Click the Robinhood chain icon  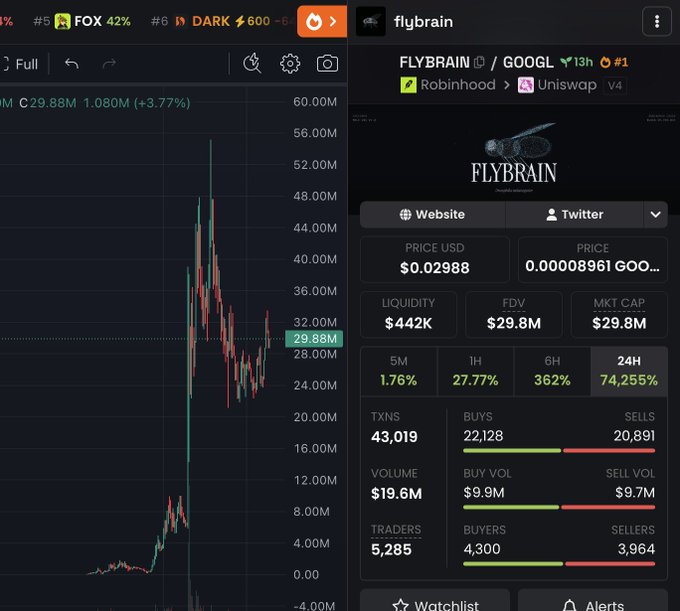[x=408, y=85]
